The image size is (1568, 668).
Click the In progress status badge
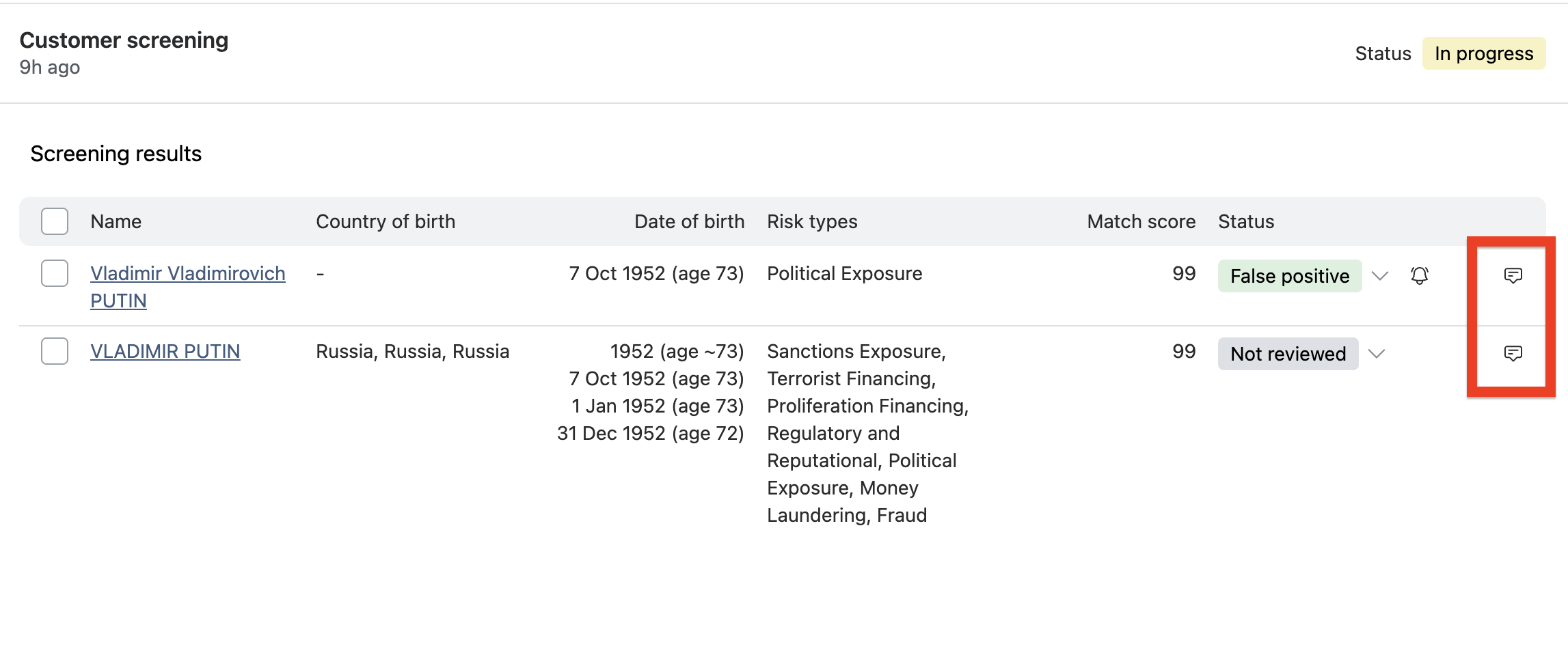click(1483, 53)
